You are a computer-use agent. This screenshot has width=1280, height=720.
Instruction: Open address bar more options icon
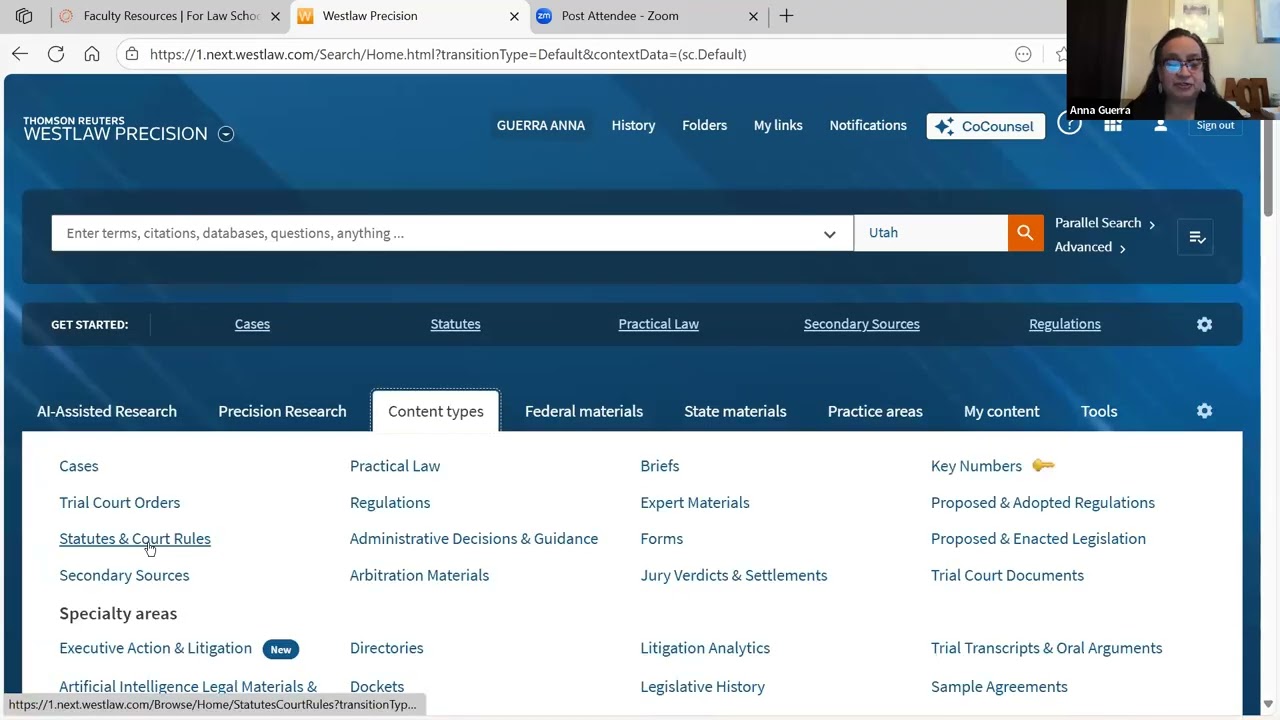(x=1023, y=54)
